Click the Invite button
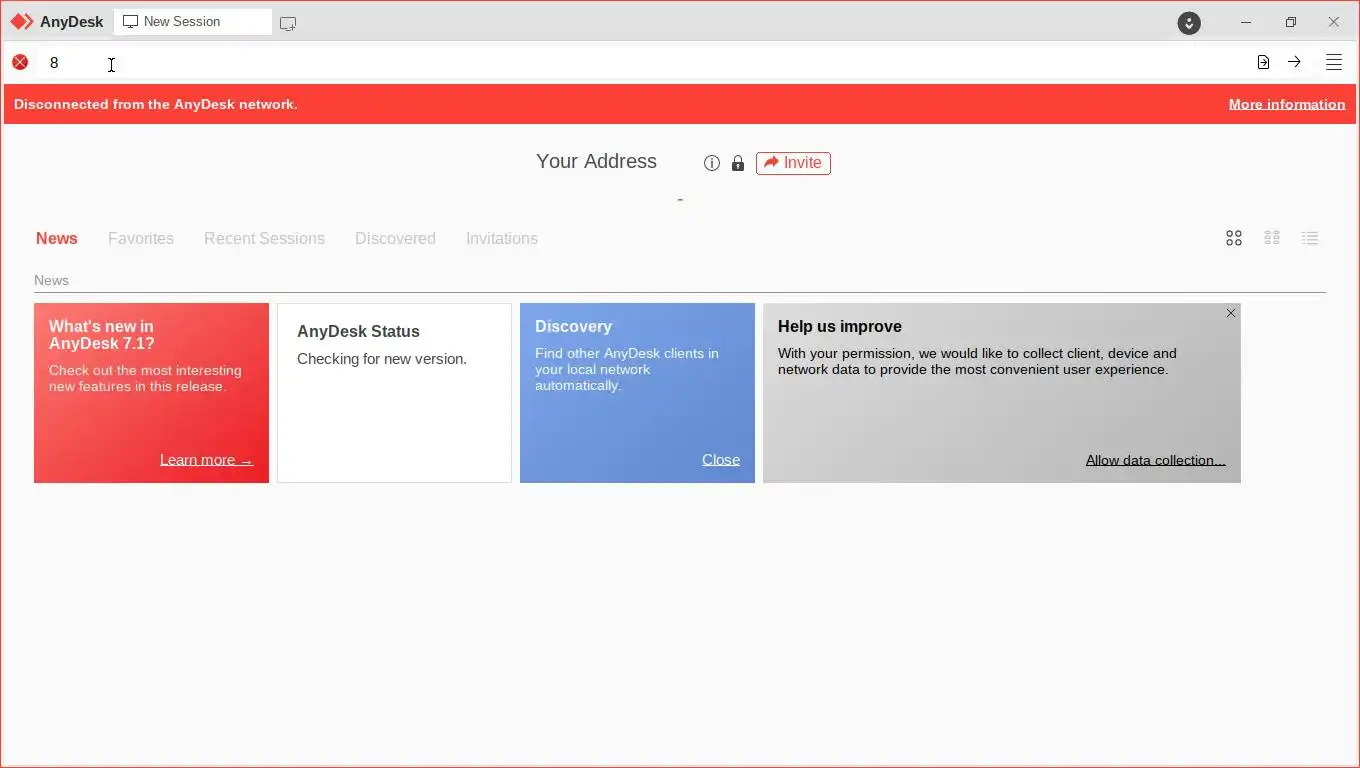Image resolution: width=1360 pixels, height=768 pixels. pos(793,163)
